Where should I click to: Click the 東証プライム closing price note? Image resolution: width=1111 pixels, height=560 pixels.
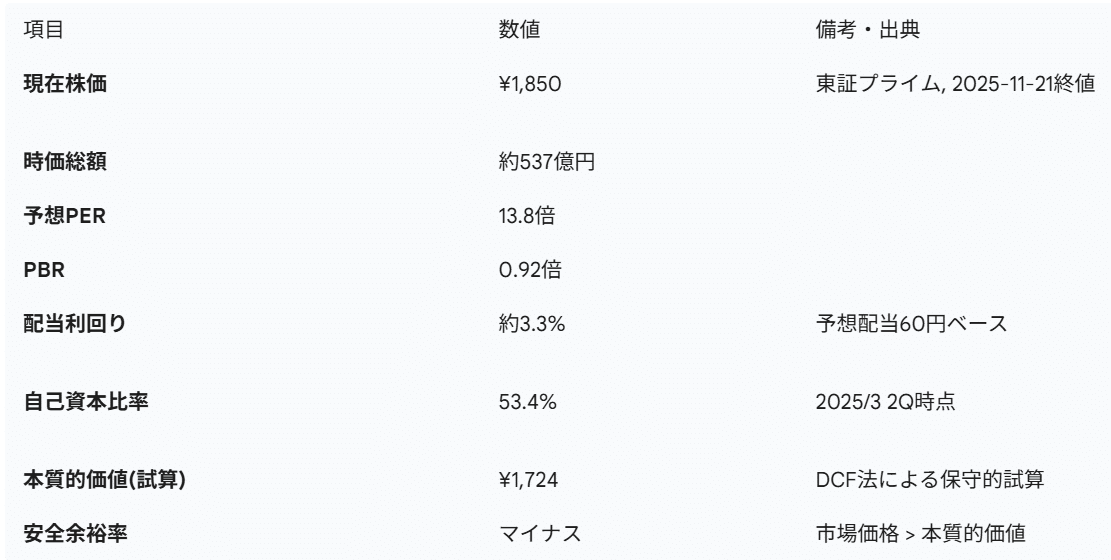tap(955, 83)
